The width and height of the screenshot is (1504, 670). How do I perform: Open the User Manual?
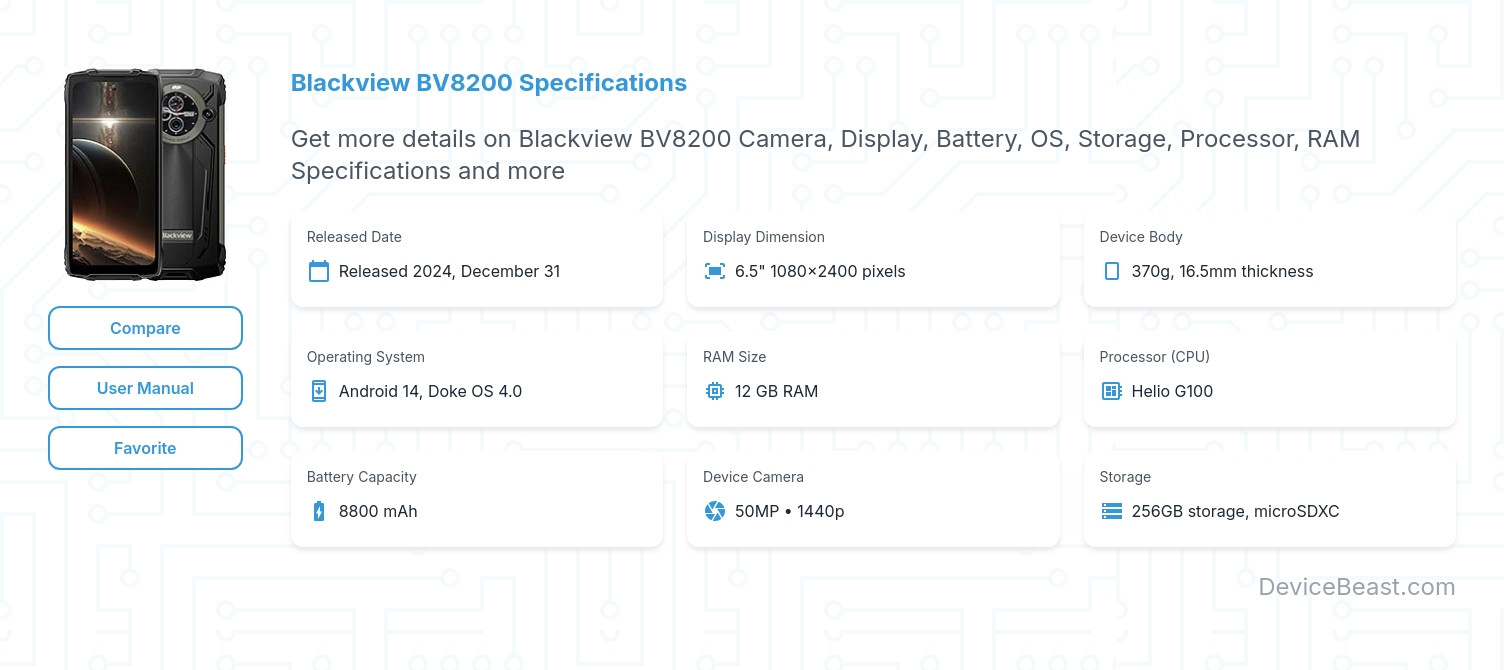pyautogui.click(x=145, y=388)
